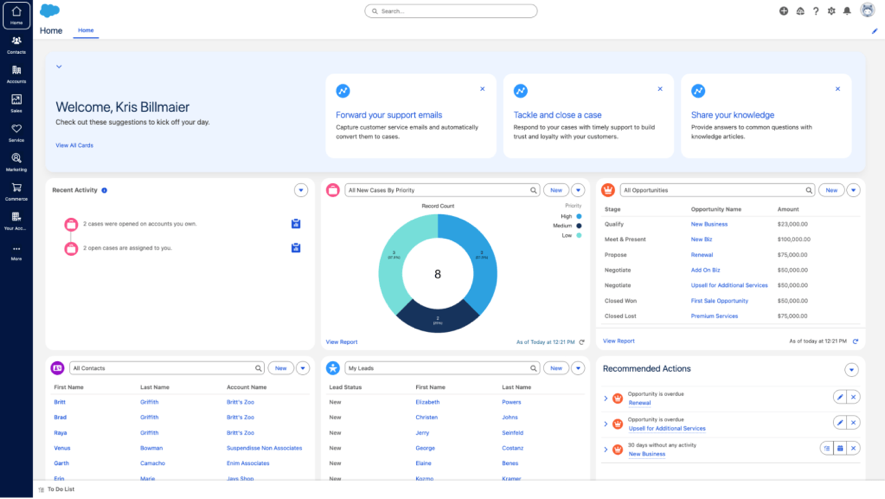This screenshot has height=499, width=885.
Task: Open the setup gear icon
Action: (831, 11)
